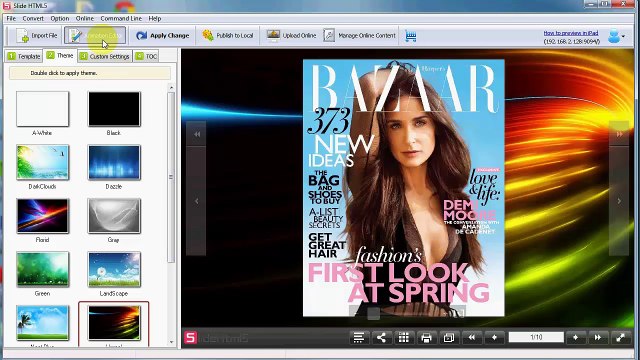Click the right side last page button
This screenshot has height=360, width=640.
point(619,134)
